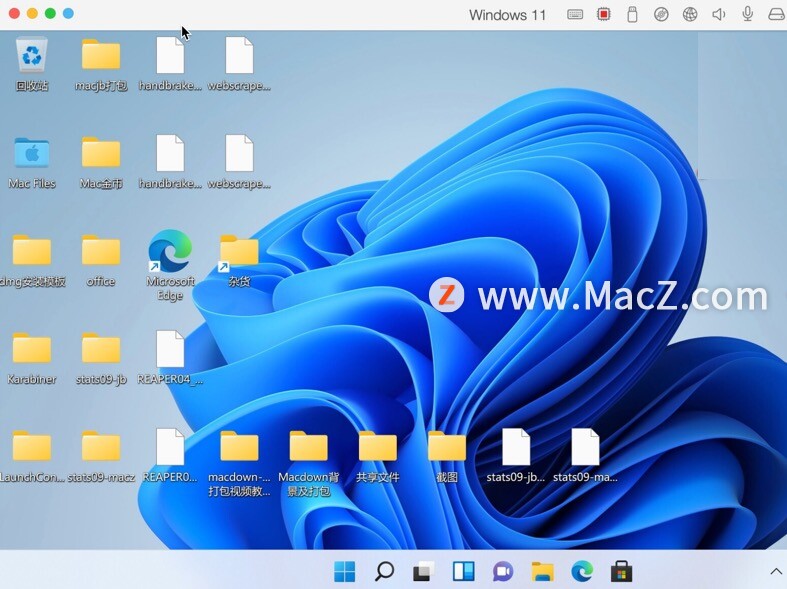Enter full screen with green button
The width and height of the screenshot is (787, 589).
[x=50, y=14]
